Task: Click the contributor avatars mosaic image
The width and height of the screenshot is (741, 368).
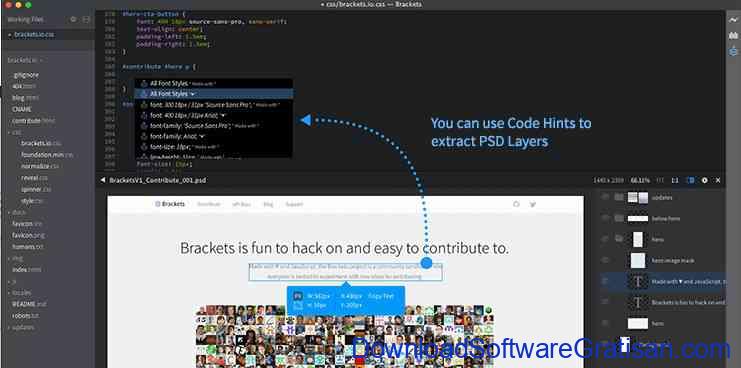Action: pos(345,336)
